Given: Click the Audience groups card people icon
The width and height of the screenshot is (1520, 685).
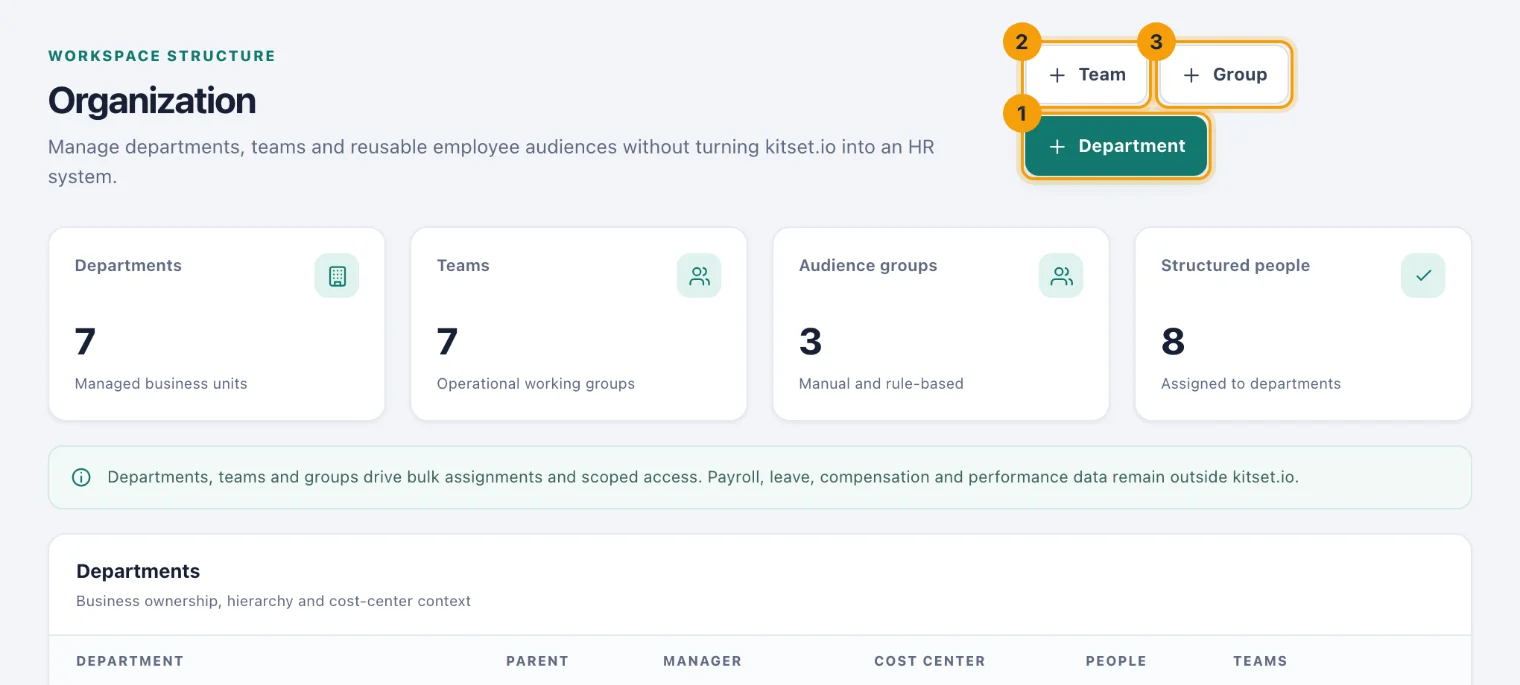Looking at the screenshot, I should click(1061, 276).
